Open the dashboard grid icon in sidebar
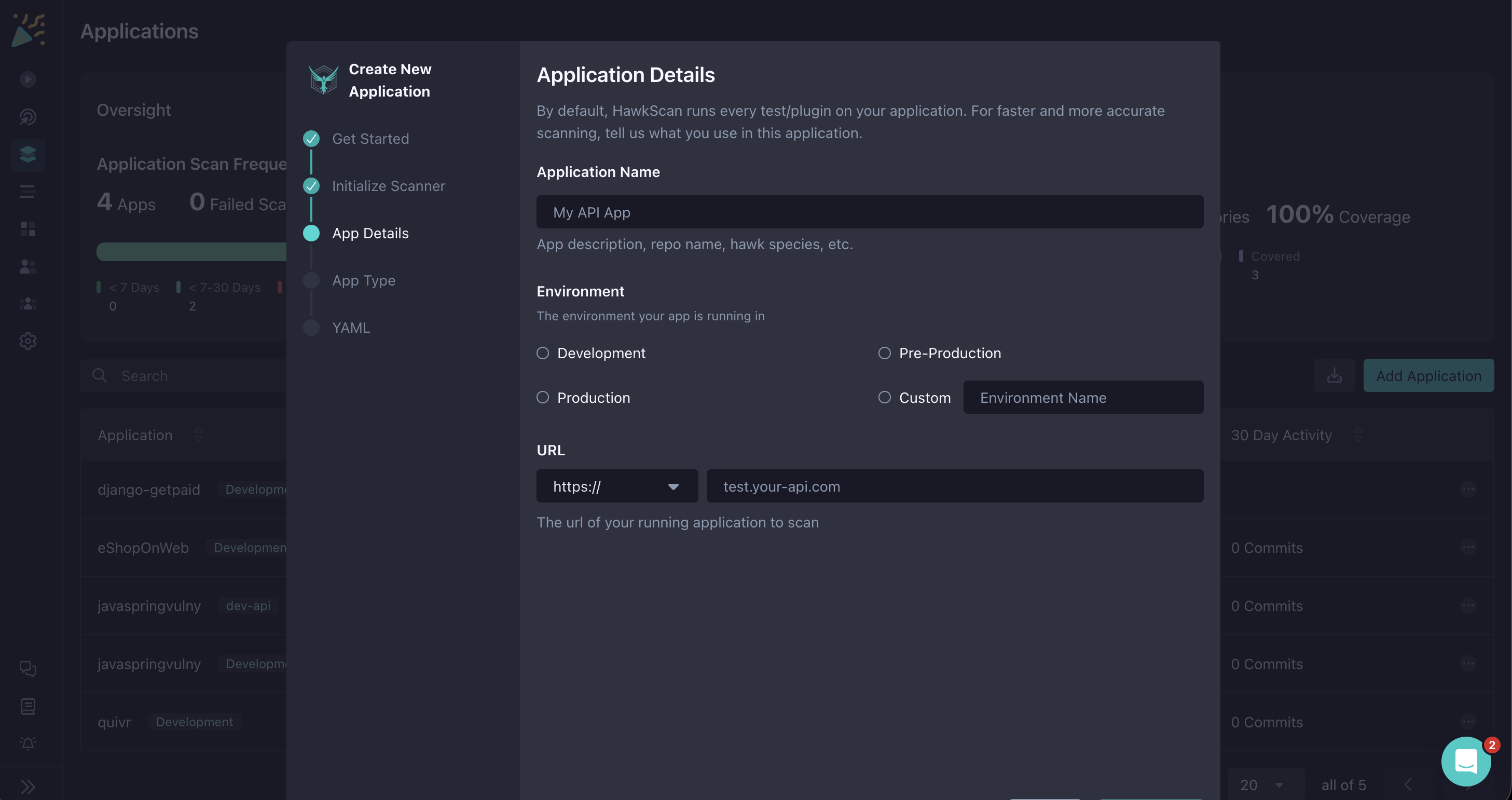The height and width of the screenshot is (800, 1512). coord(28,229)
